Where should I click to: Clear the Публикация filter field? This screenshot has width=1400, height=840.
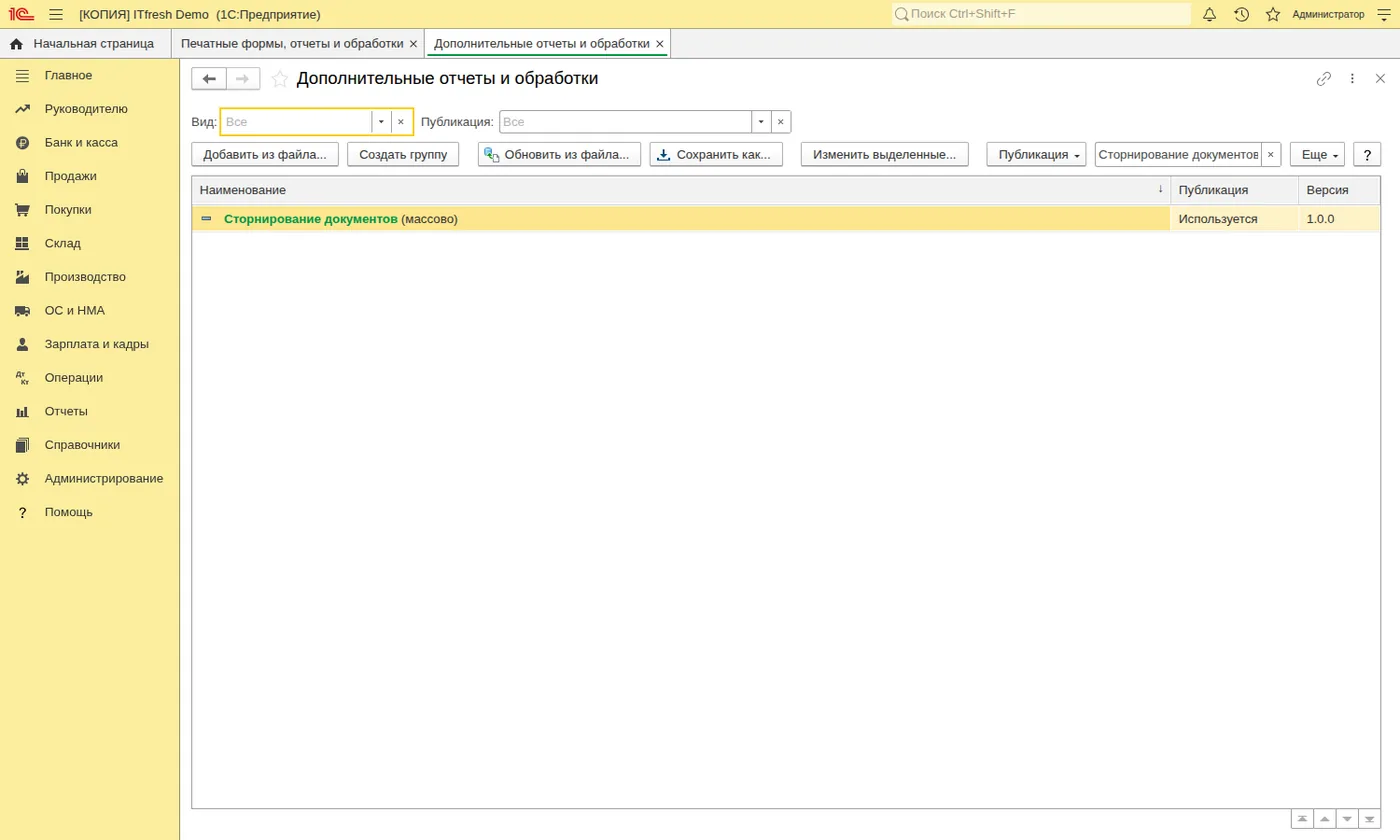pos(781,122)
